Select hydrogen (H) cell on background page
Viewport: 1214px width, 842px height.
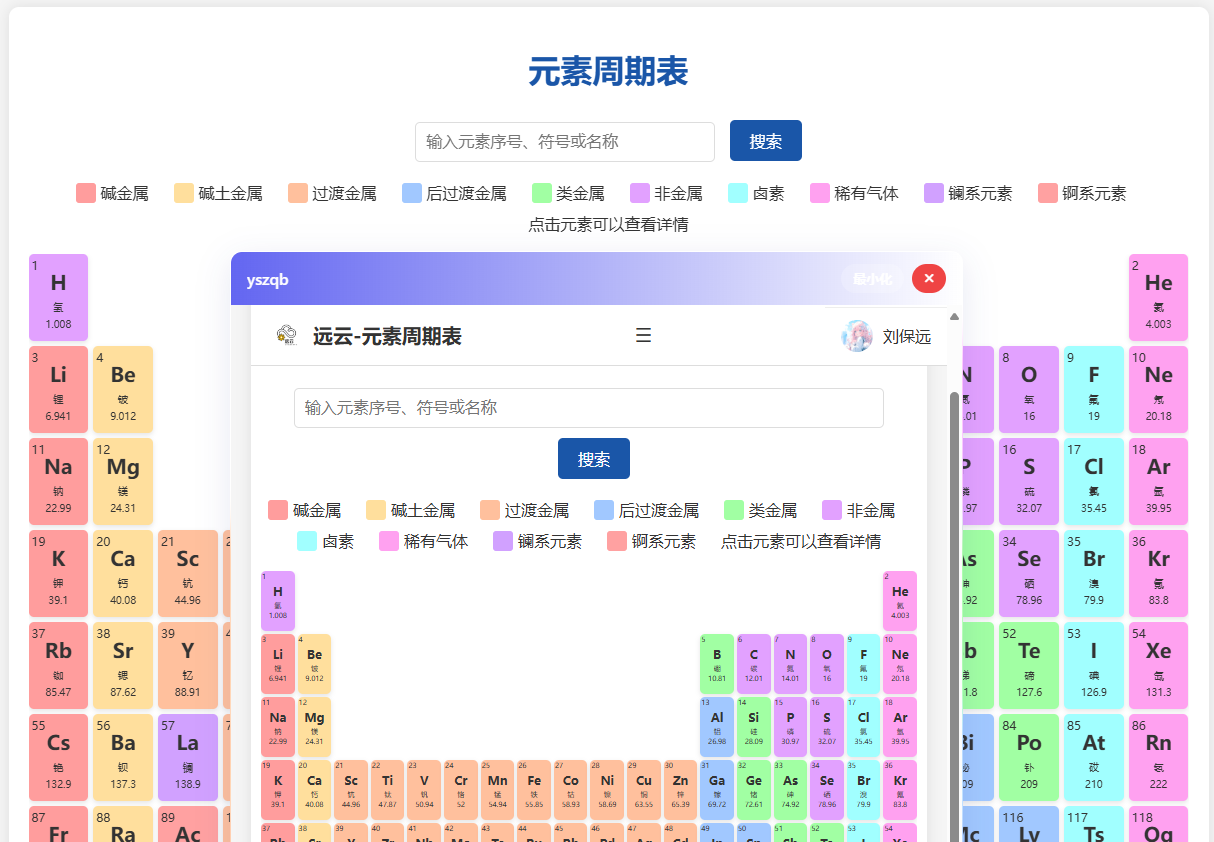(59, 297)
